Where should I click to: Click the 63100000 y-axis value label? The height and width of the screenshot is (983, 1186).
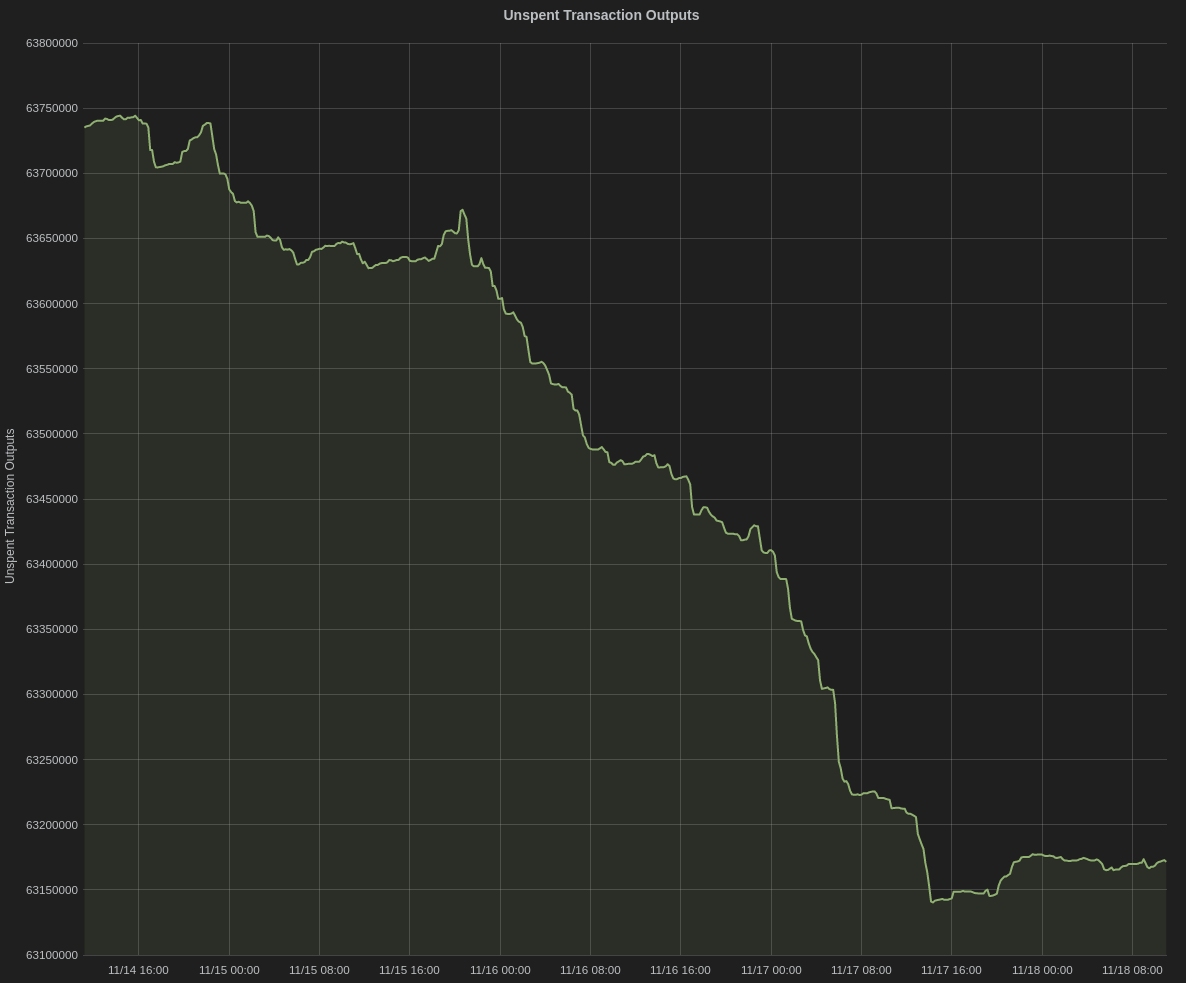(x=52, y=955)
